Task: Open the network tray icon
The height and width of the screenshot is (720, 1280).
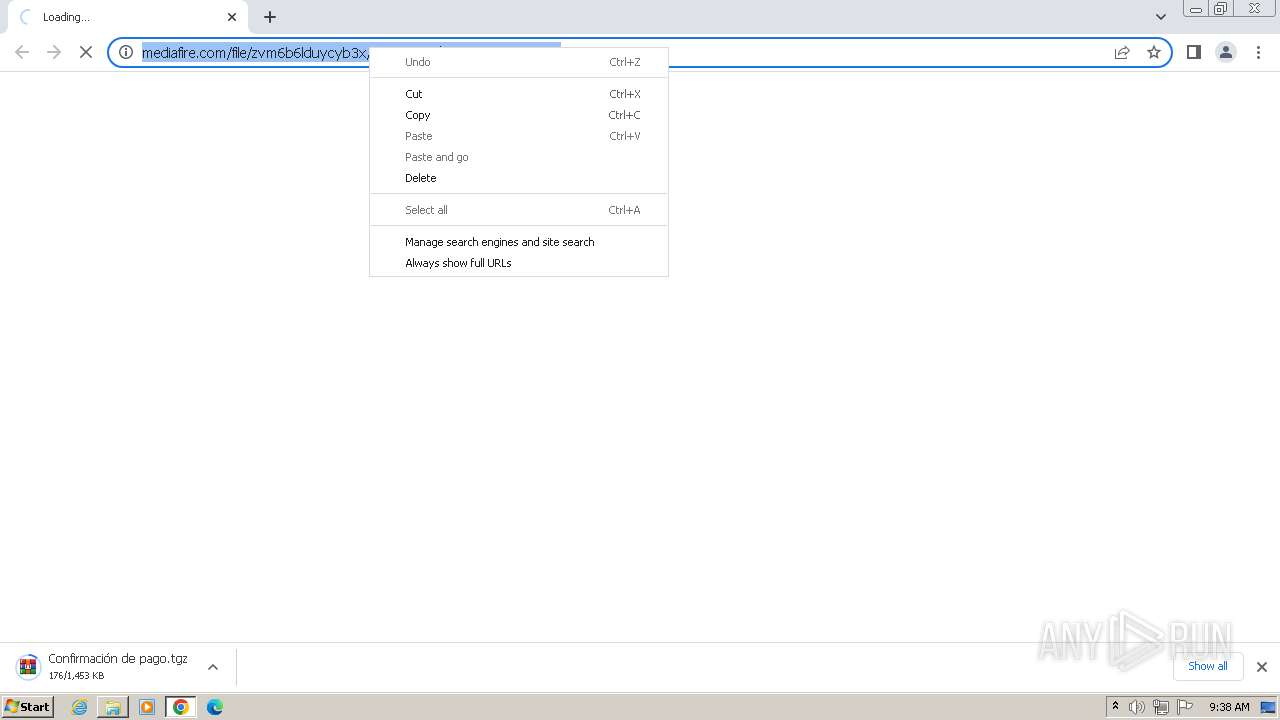Action: coord(1161,707)
